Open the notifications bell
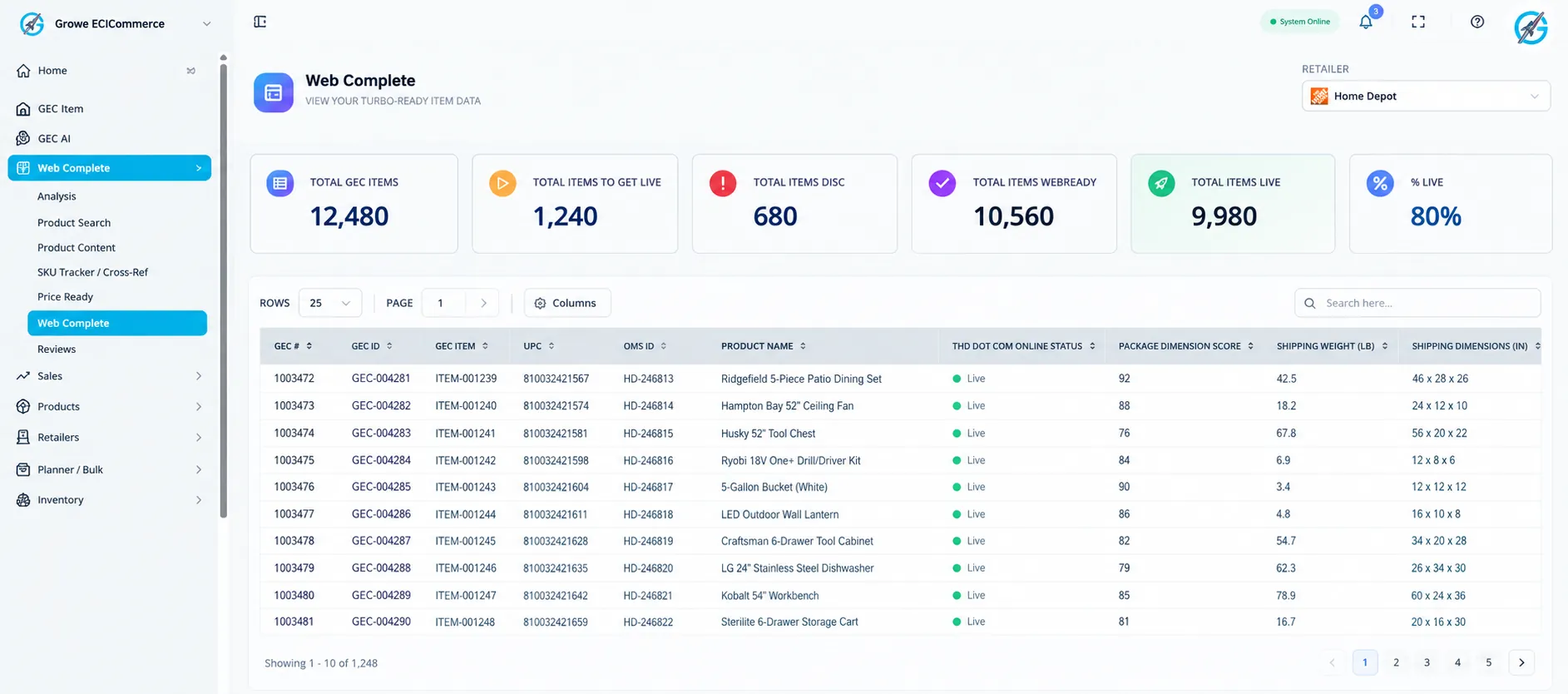Image resolution: width=1568 pixels, height=694 pixels. tap(1366, 22)
